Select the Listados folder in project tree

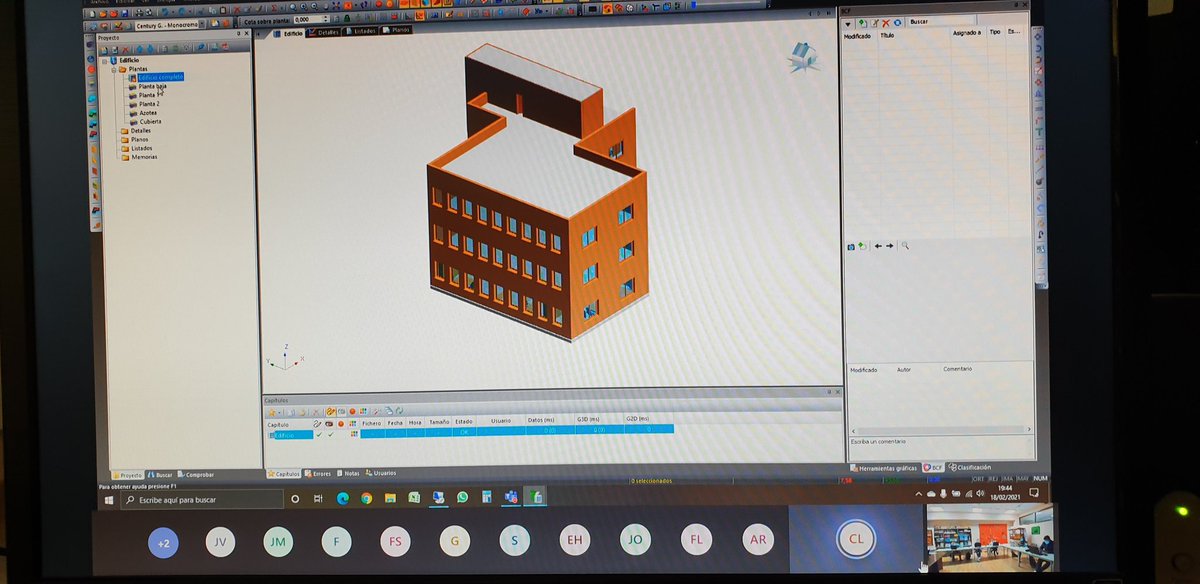(x=142, y=148)
